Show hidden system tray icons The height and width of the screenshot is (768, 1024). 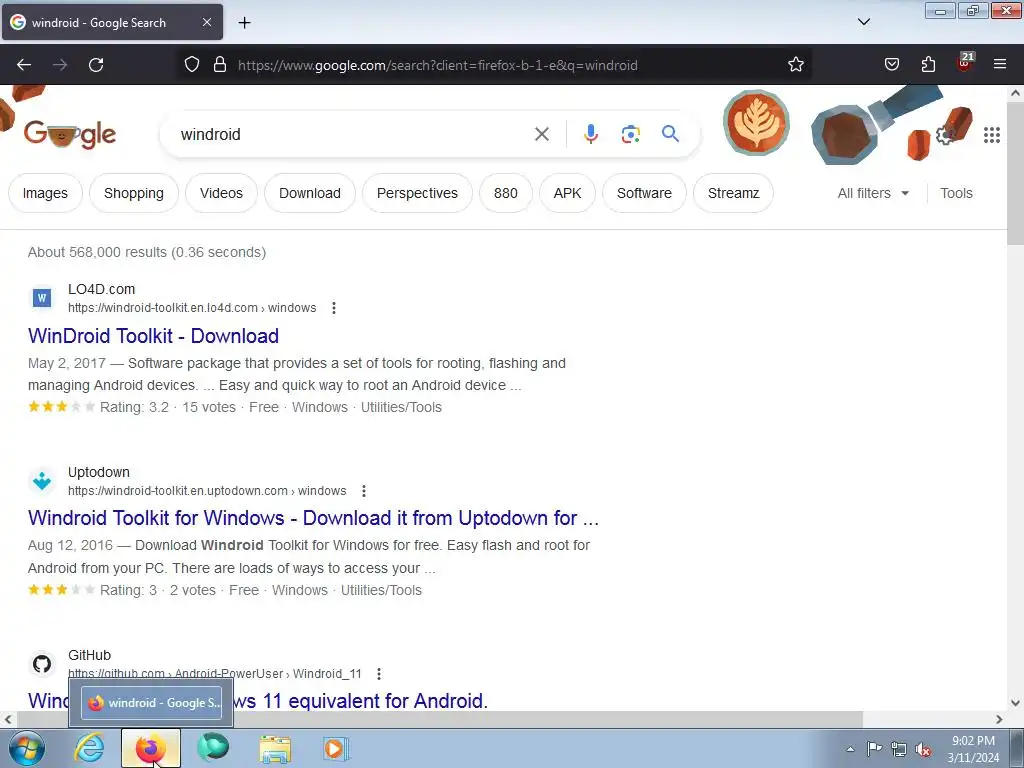pos(850,749)
